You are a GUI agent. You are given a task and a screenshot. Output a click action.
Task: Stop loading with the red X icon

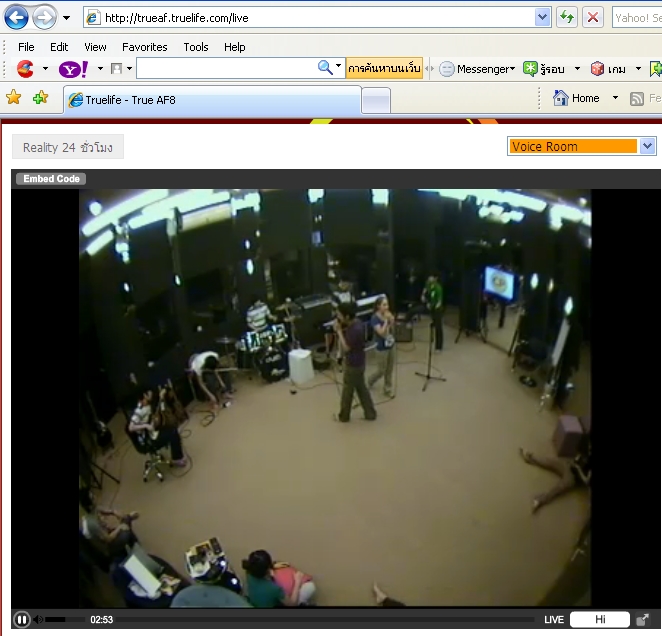pyautogui.click(x=593, y=18)
